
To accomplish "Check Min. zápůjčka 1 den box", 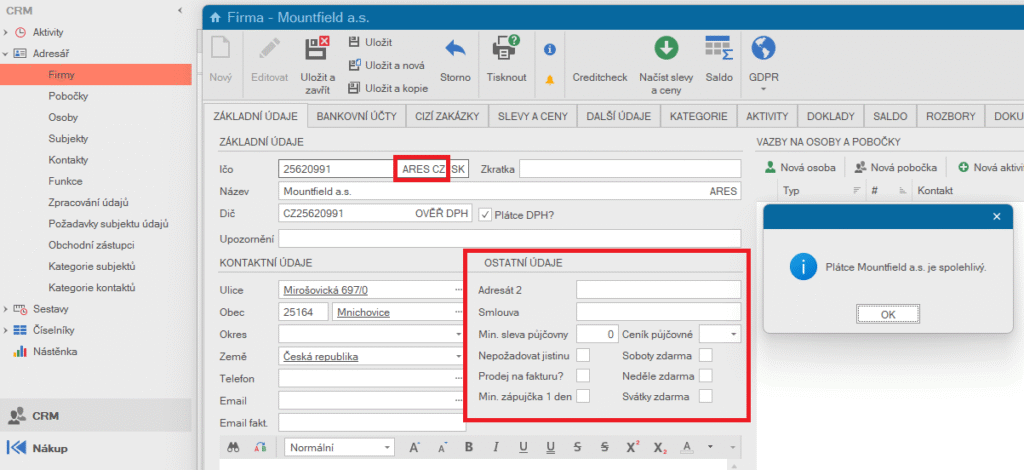I will click(583, 396).
